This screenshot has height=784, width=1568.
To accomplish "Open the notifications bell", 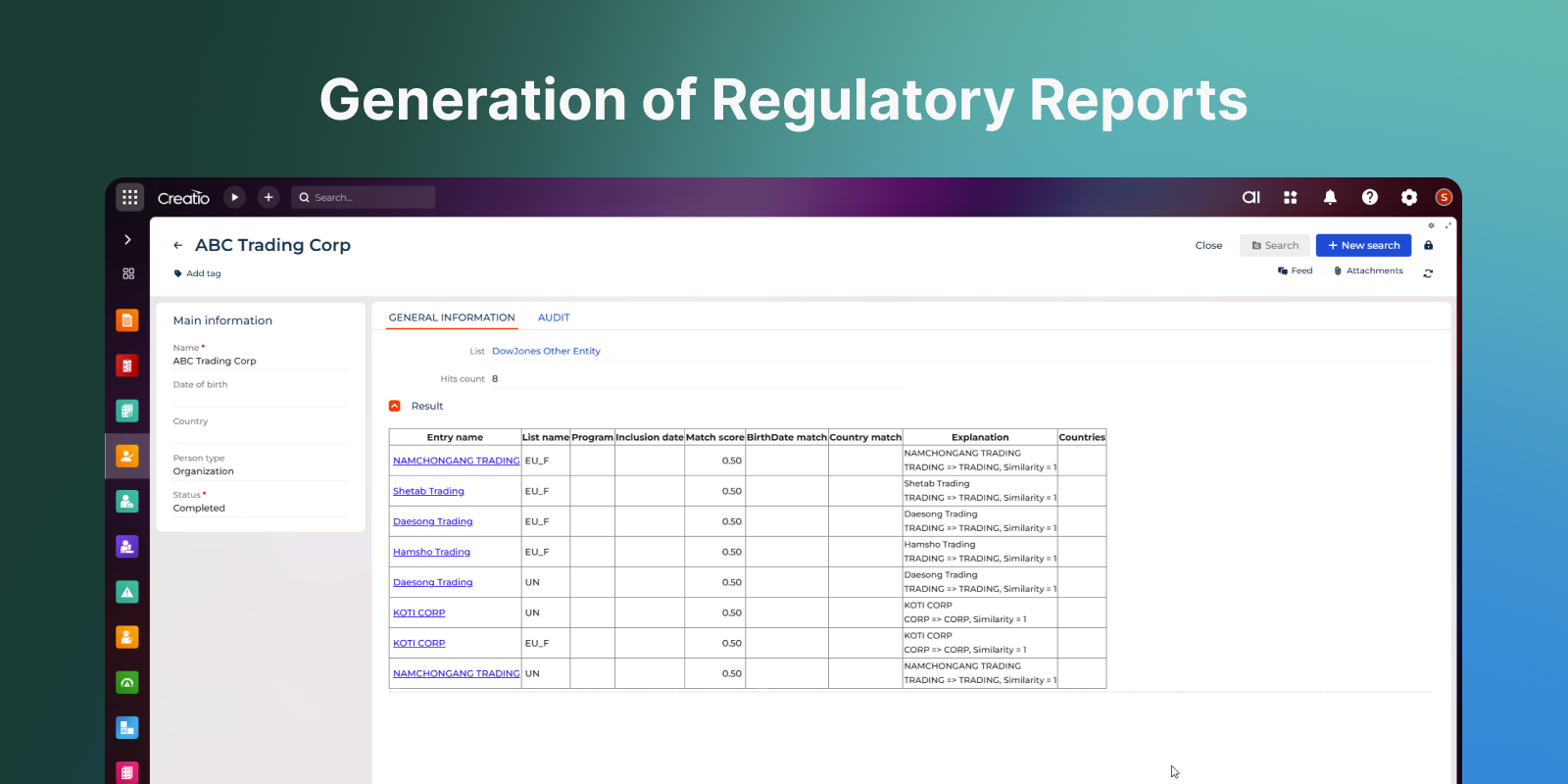I will [x=1330, y=197].
